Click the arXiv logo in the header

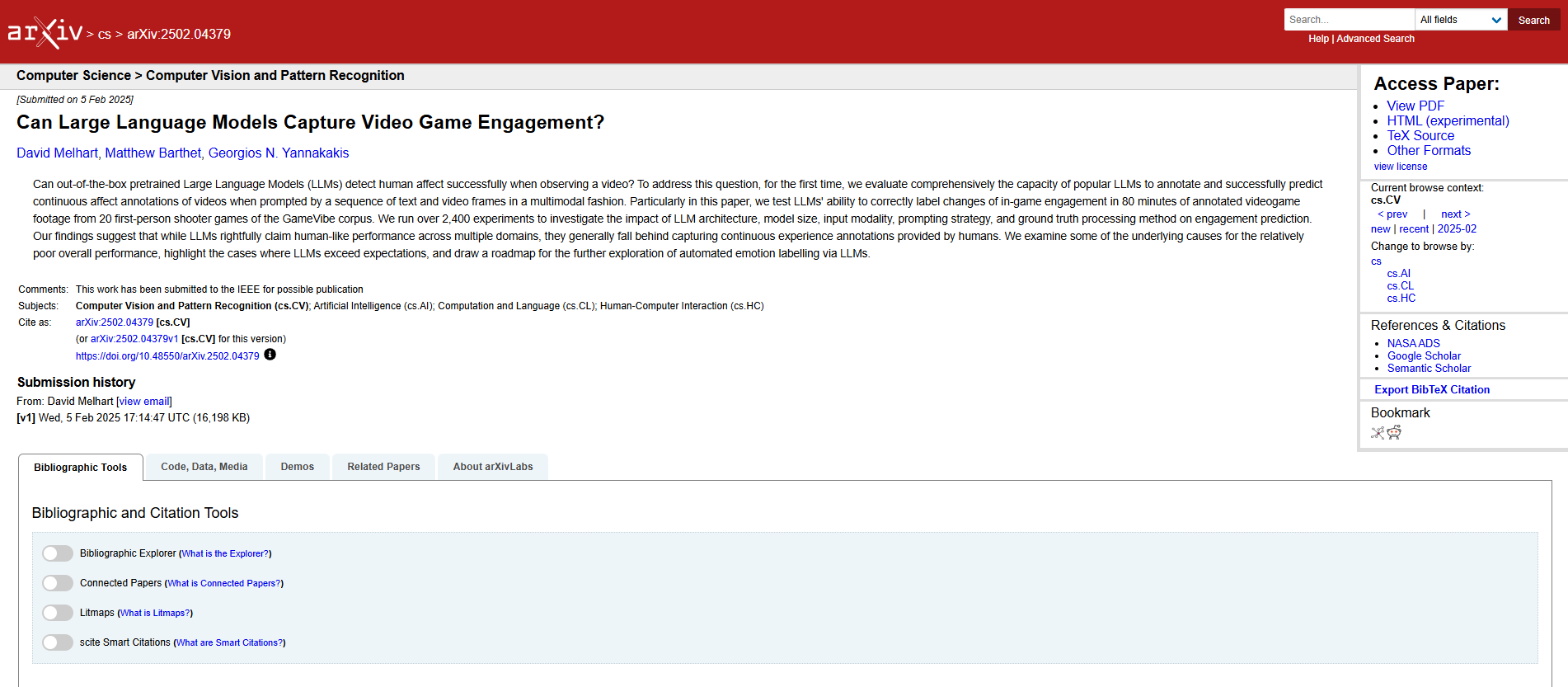tap(45, 30)
